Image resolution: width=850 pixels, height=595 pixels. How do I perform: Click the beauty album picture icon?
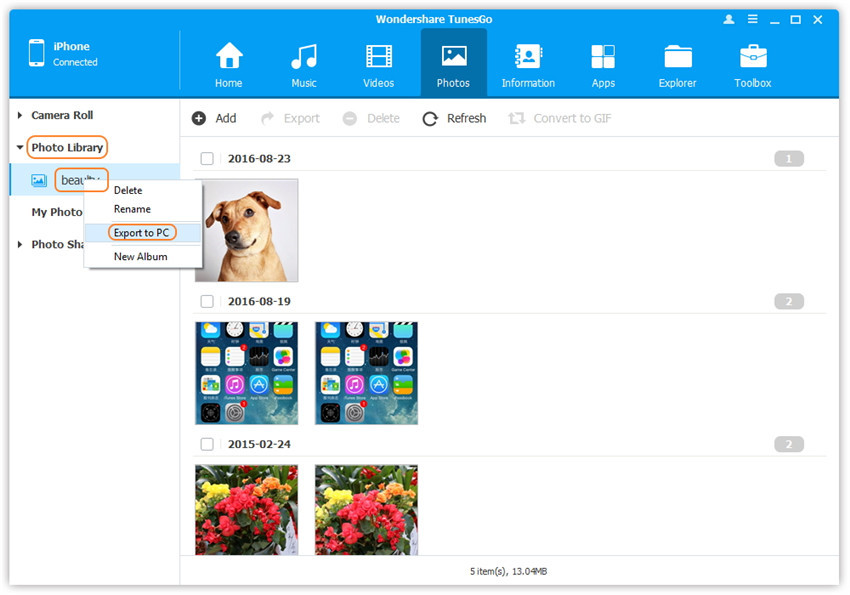point(39,180)
